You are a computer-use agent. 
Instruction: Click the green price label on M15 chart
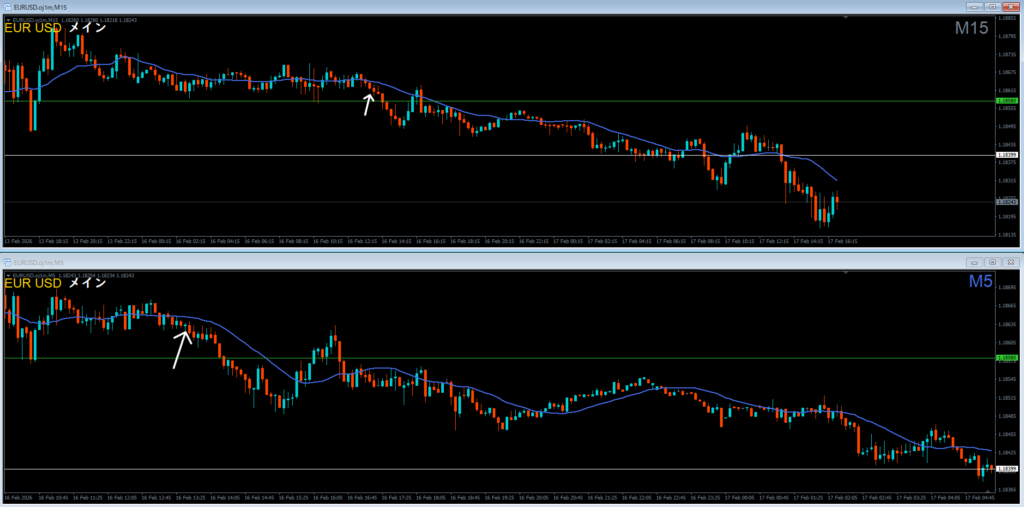pyautogui.click(x=1007, y=101)
